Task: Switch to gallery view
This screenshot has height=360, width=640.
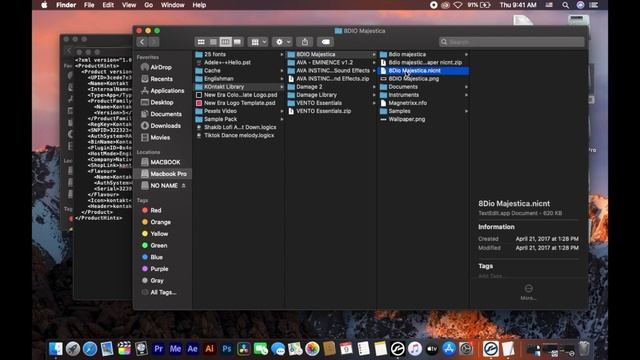Action: pos(238,42)
